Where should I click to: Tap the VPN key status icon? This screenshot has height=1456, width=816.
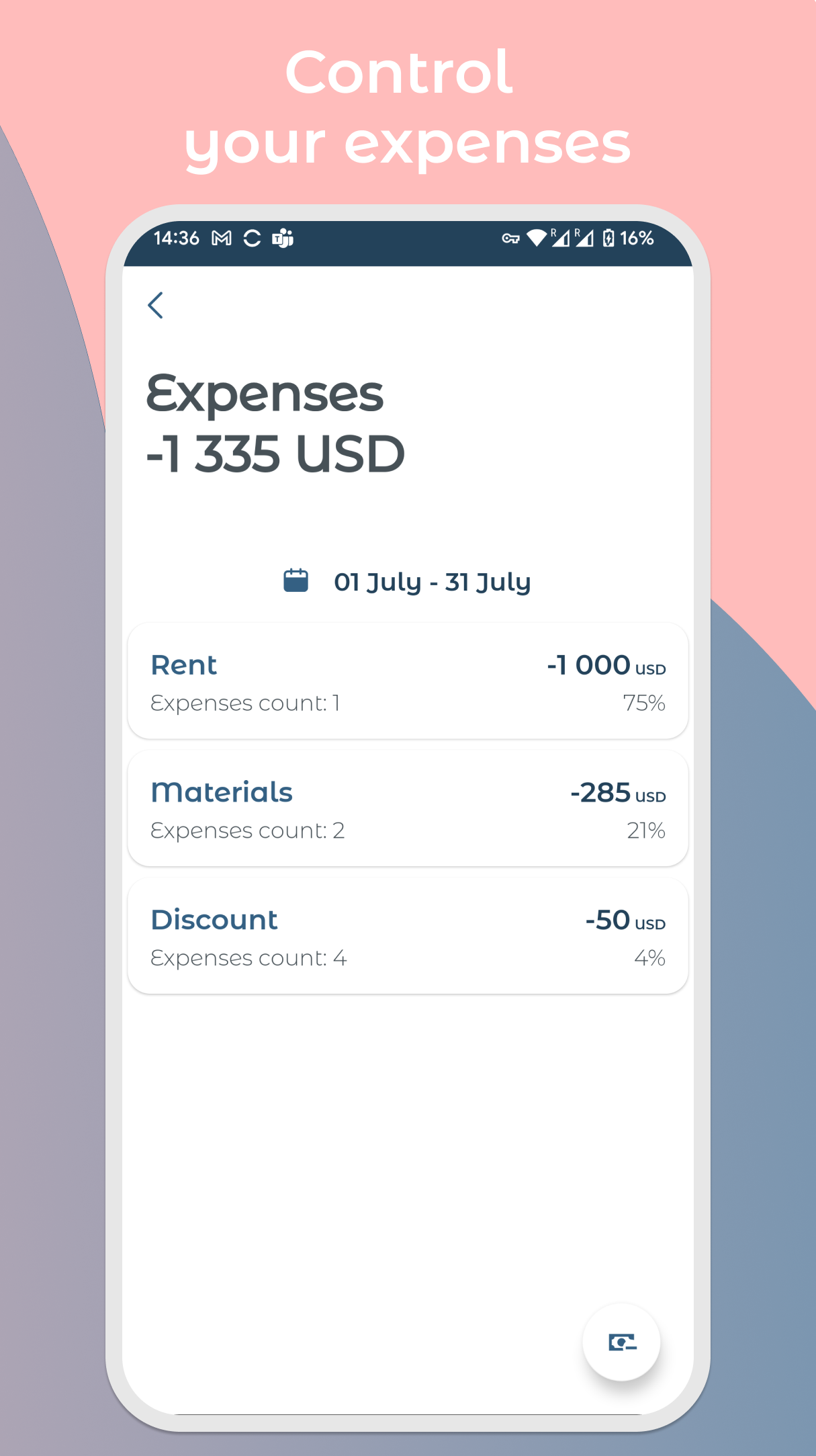pos(510,239)
